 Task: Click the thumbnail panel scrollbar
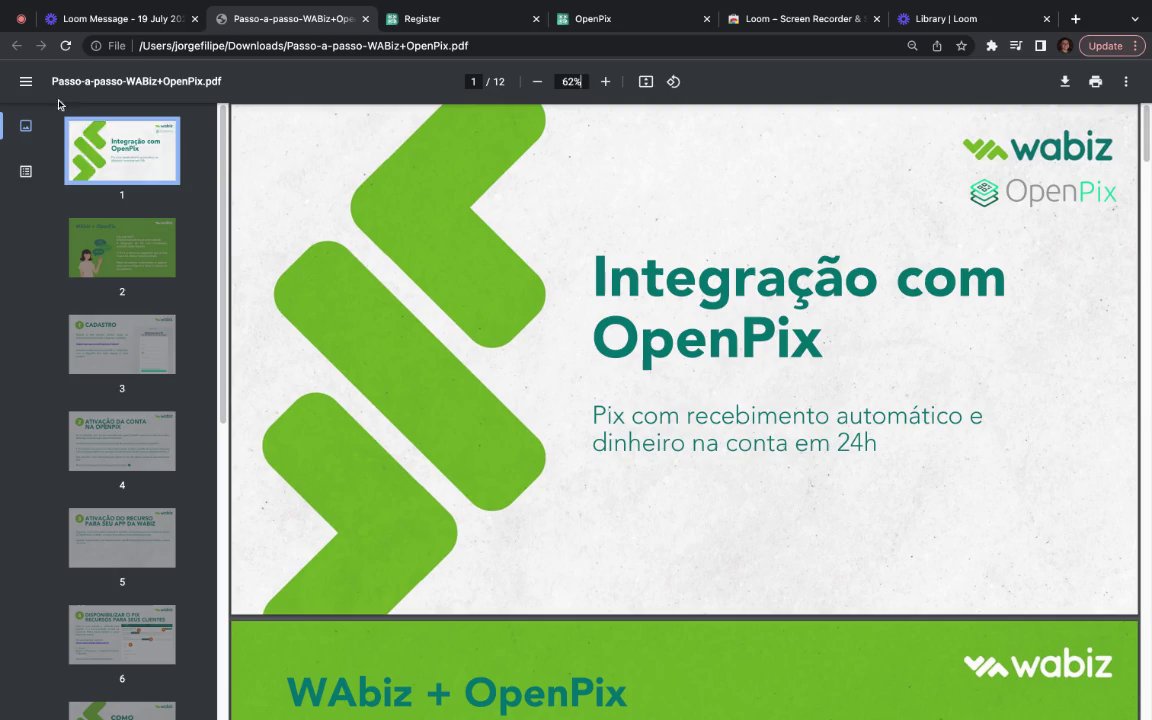(x=223, y=264)
